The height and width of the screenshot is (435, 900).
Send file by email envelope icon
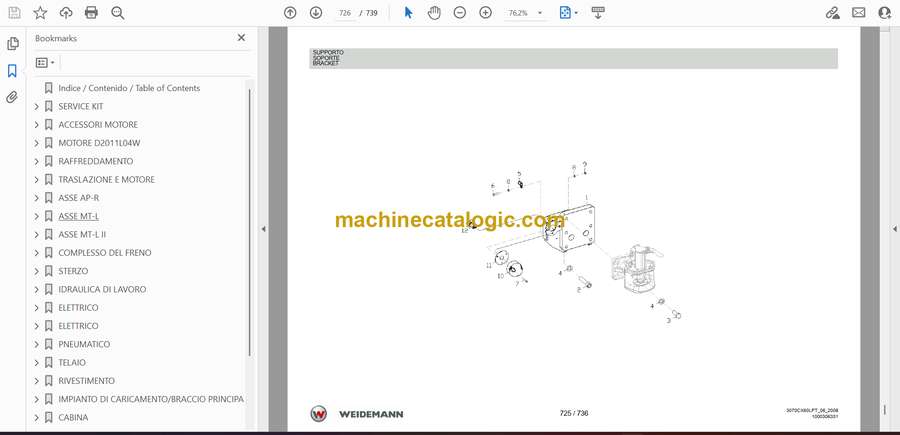(x=859, y=13)
